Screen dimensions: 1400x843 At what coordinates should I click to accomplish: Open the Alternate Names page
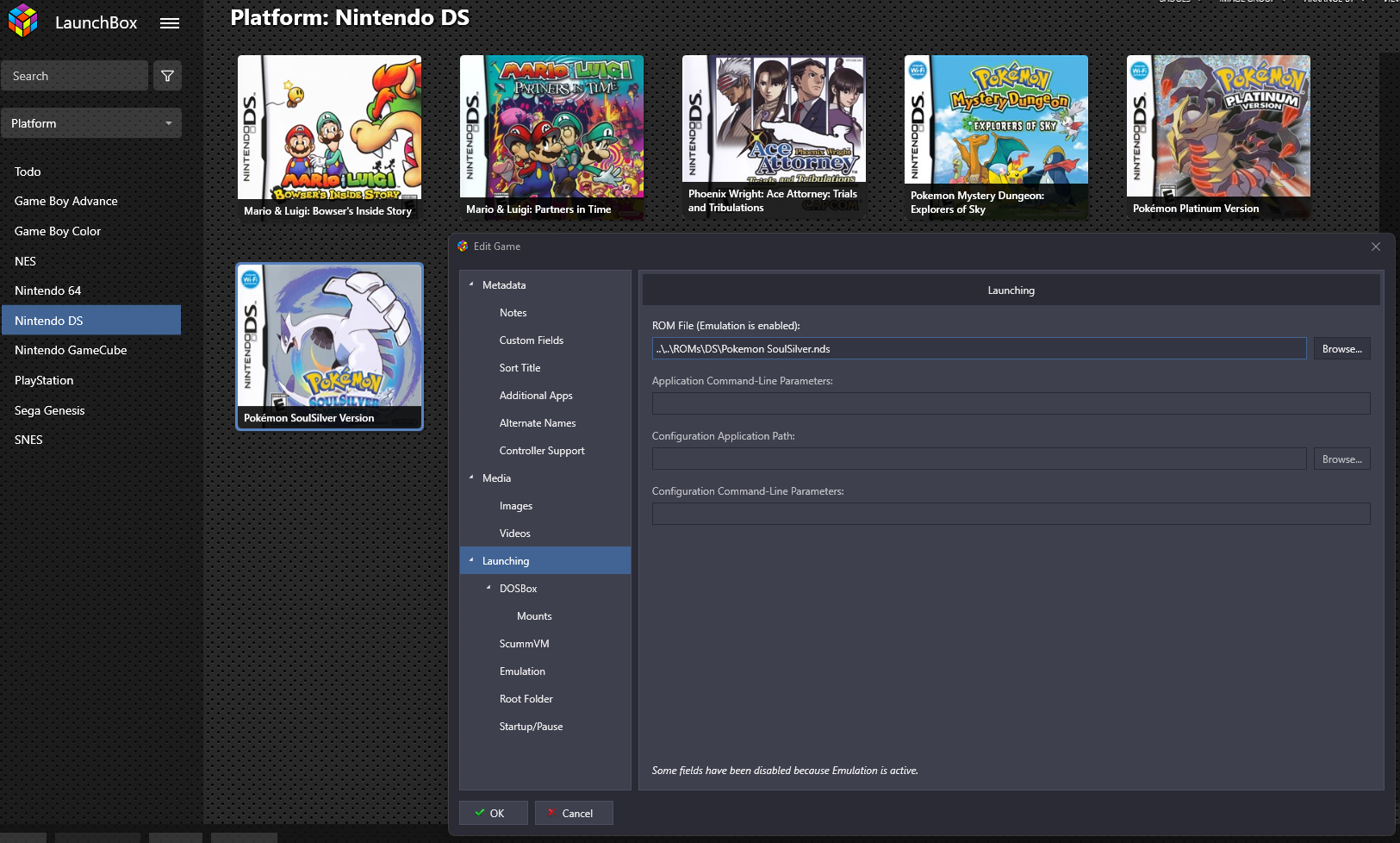click(538, 423)
